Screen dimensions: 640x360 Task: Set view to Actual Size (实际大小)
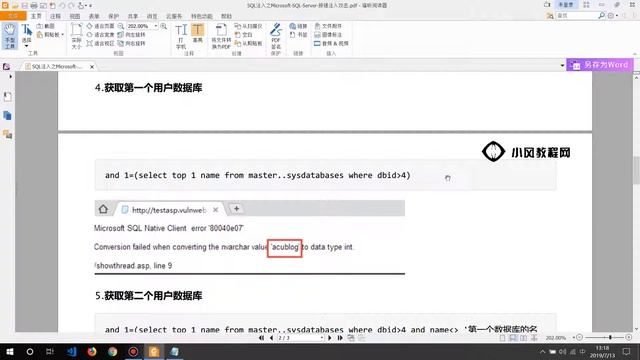[x=76, y=36]
